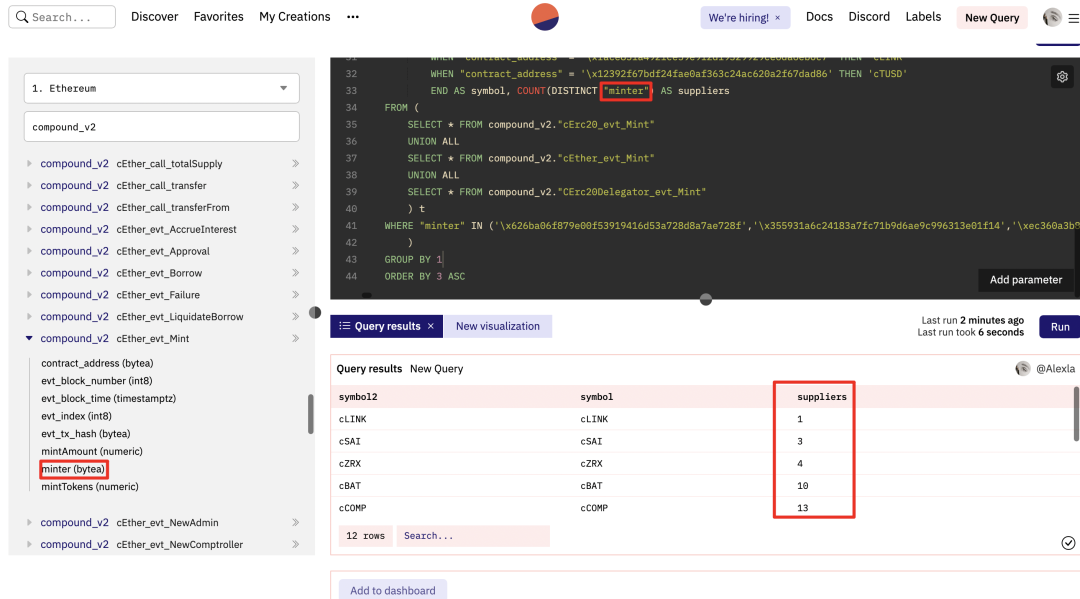Insert cEther_call_transfer table via double-arrow
Viewport: 1080px width, 599px height.
[x=295, y=186]
